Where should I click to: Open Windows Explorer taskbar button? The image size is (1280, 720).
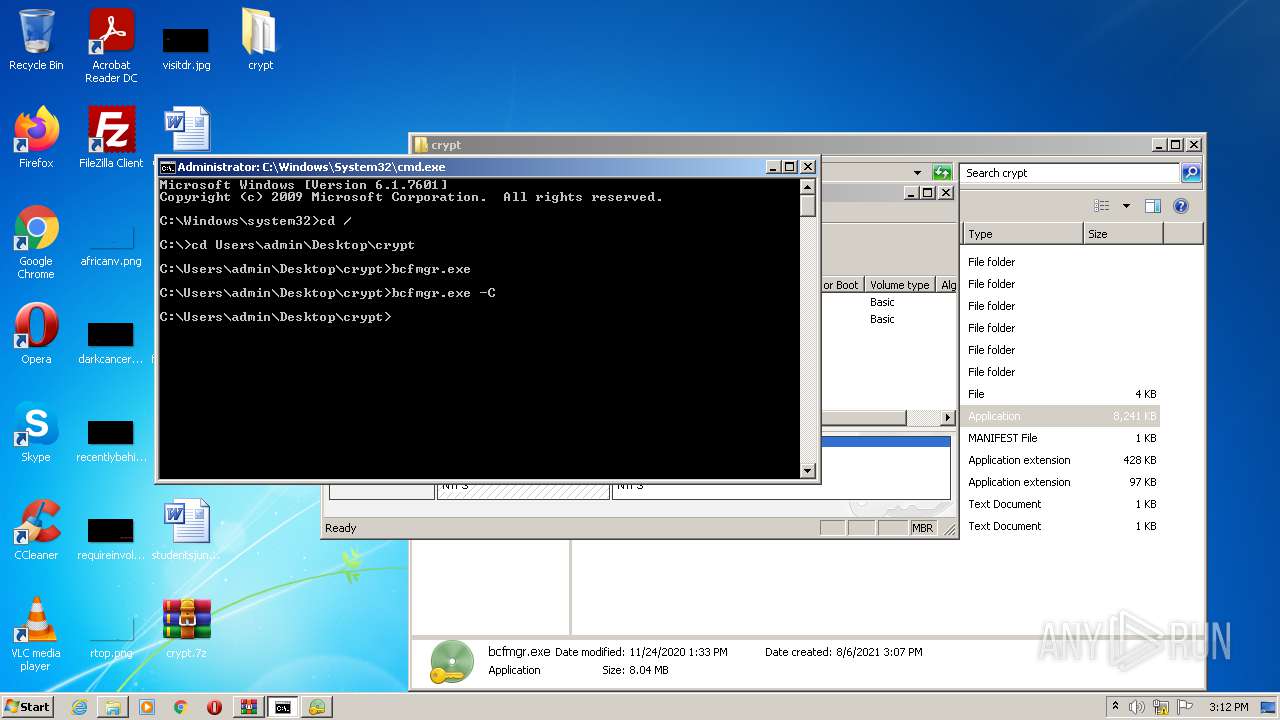(x=113, y=707)
